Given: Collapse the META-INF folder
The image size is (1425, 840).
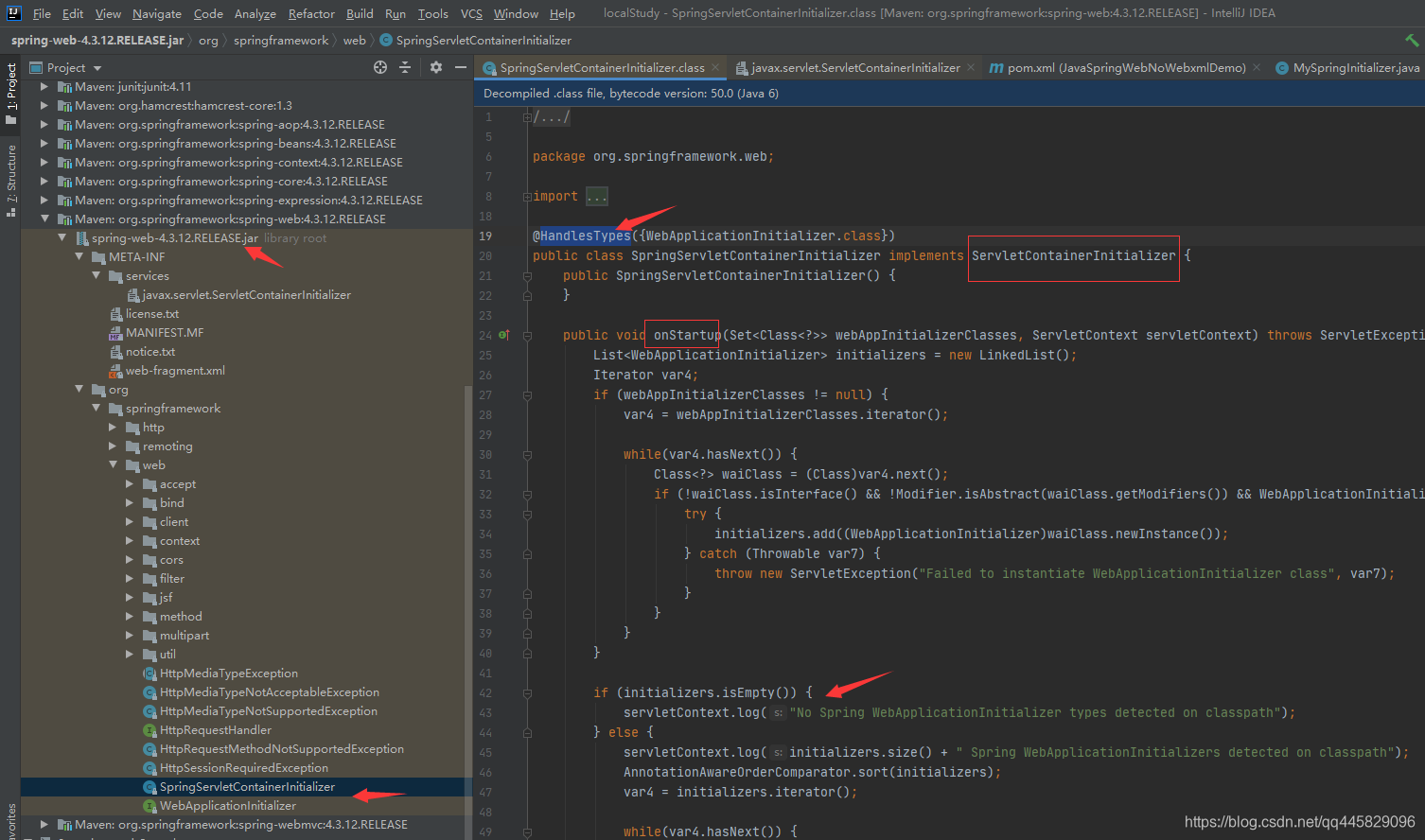Looking at the screenshot, I should click(x=79, y=256).
